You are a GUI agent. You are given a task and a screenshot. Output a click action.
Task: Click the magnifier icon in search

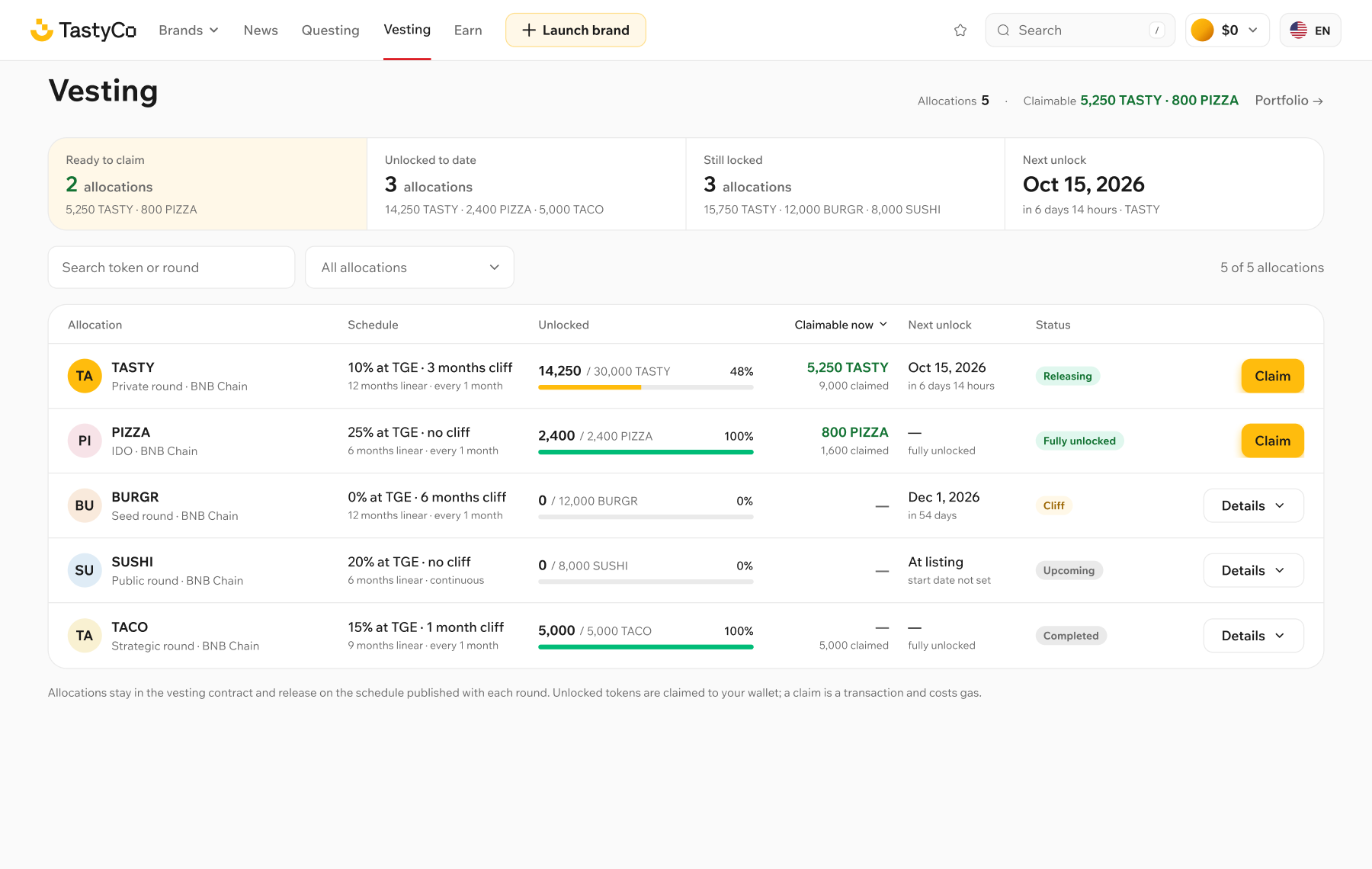[1003, 30]
